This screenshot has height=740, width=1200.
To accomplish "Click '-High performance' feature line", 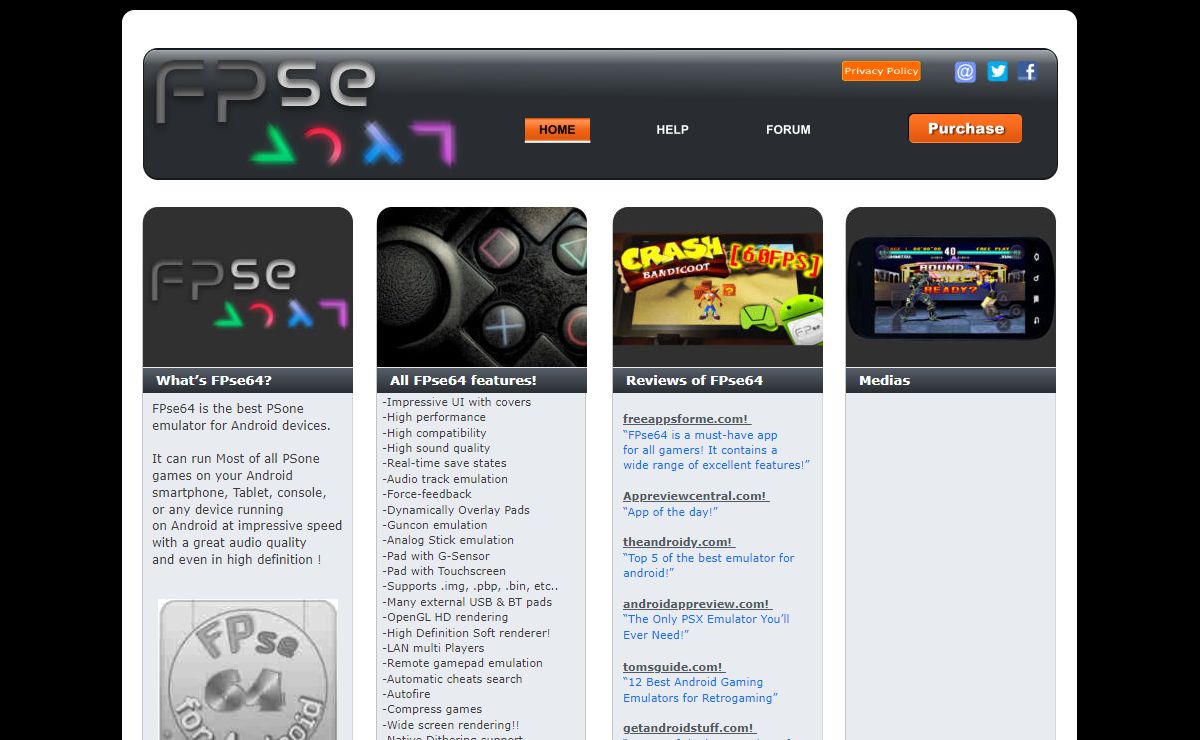I will [x=434, y=417].
